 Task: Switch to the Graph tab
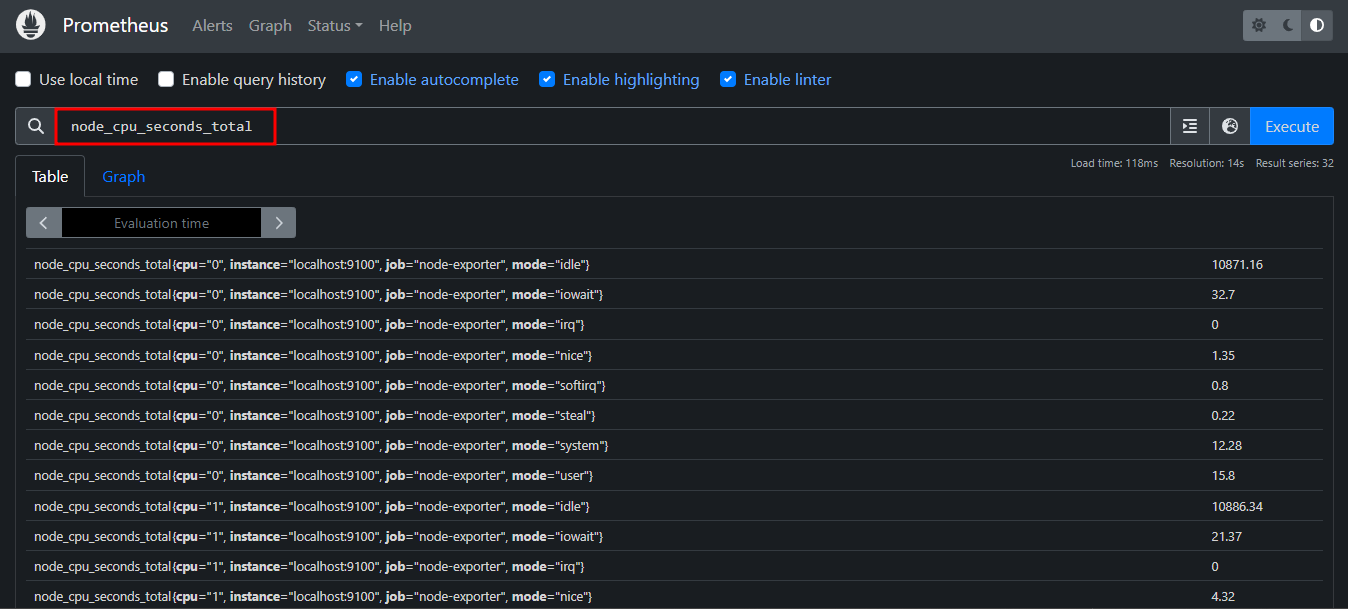click(x=123, y=176)
